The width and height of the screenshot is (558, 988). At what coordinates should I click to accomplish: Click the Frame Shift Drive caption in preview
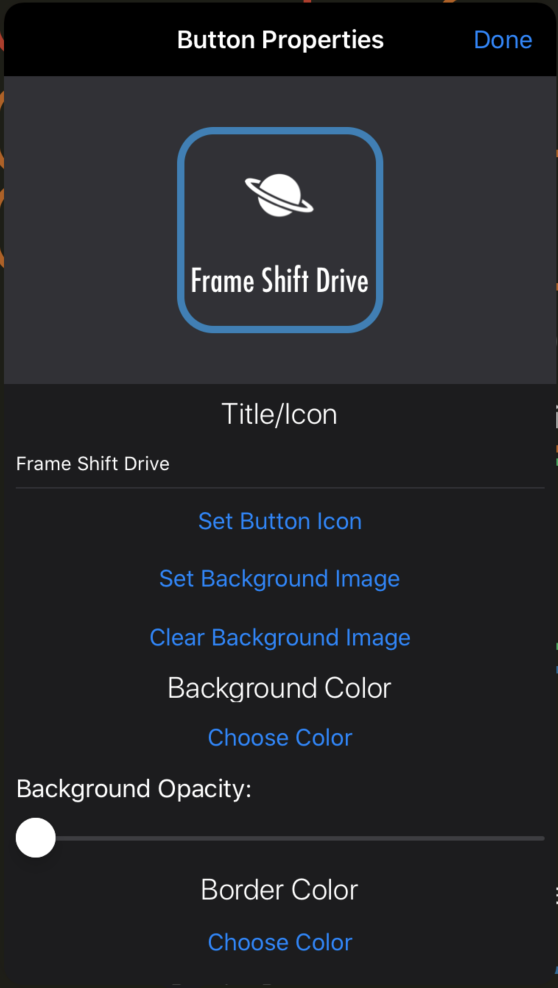(x=280, y=281)
